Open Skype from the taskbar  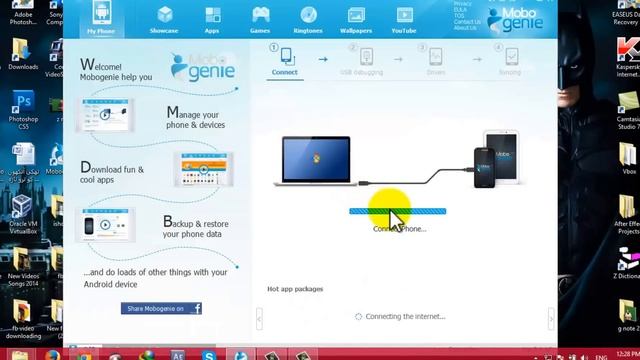coord(209,355)
